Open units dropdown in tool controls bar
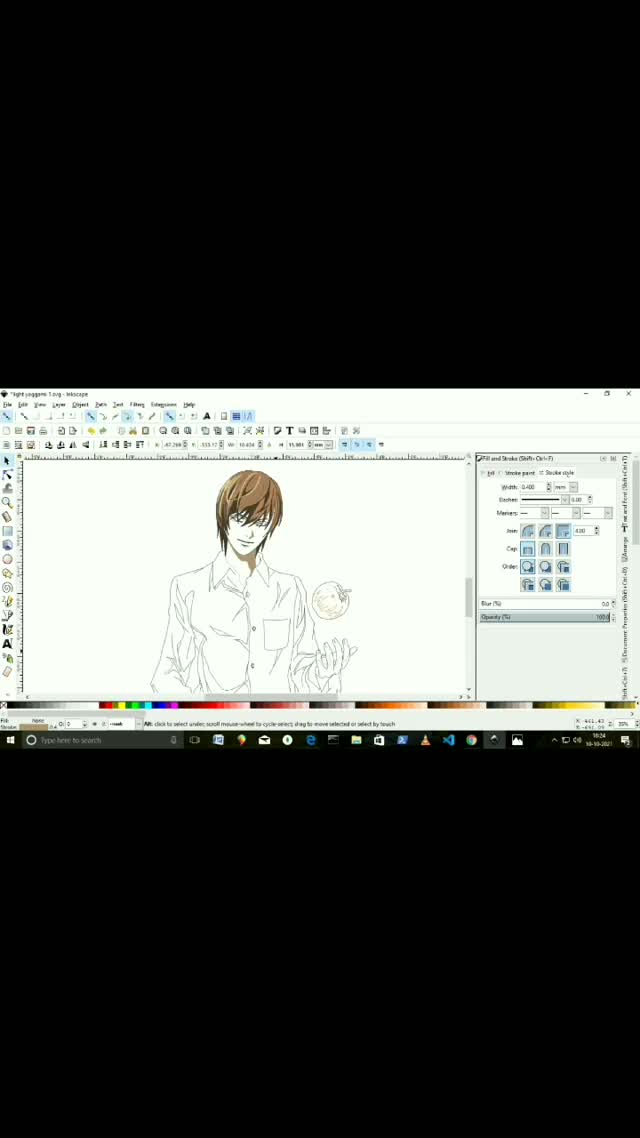 click(x=323, y=444)
